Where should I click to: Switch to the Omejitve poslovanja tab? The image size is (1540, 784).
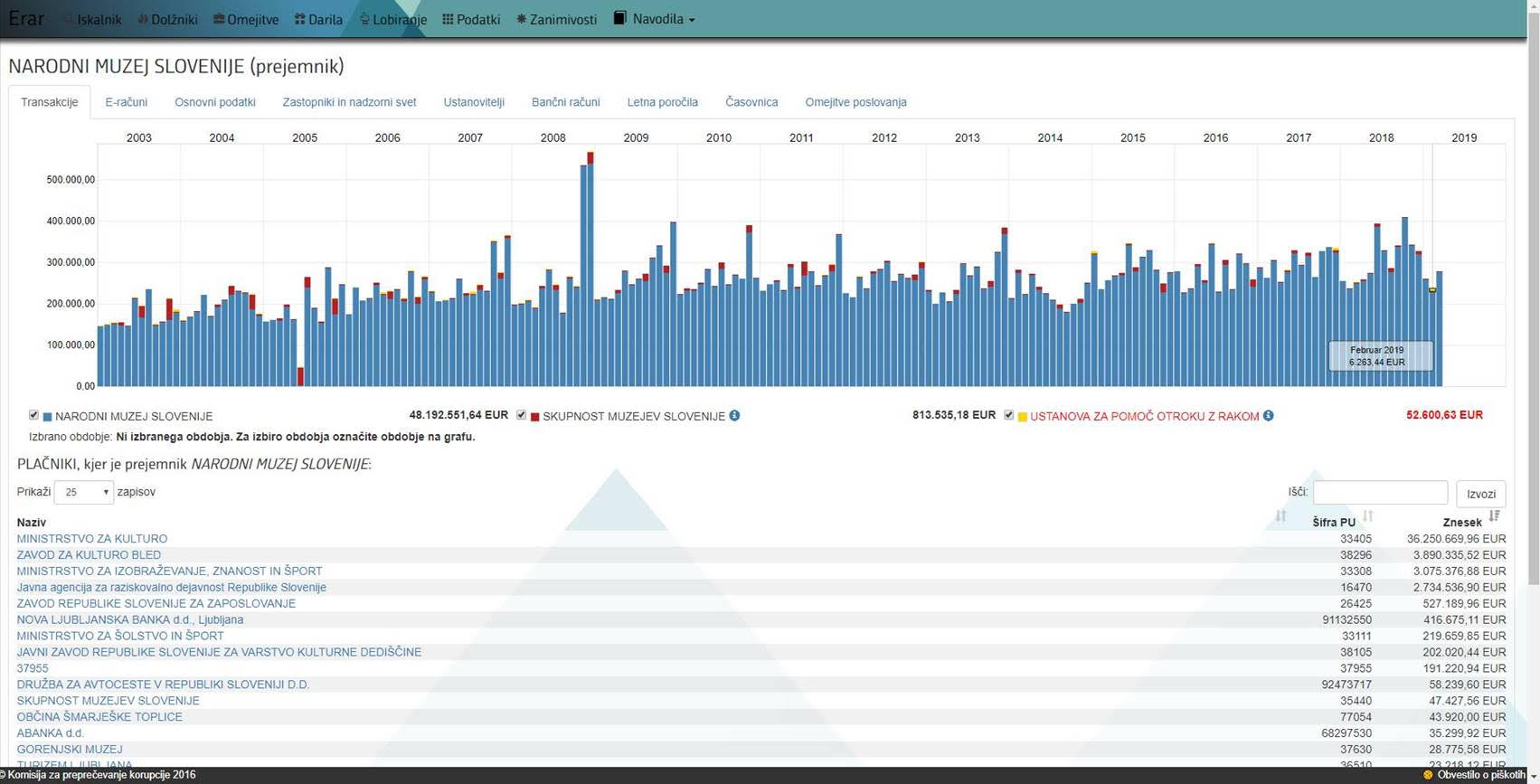click(855, 102)
